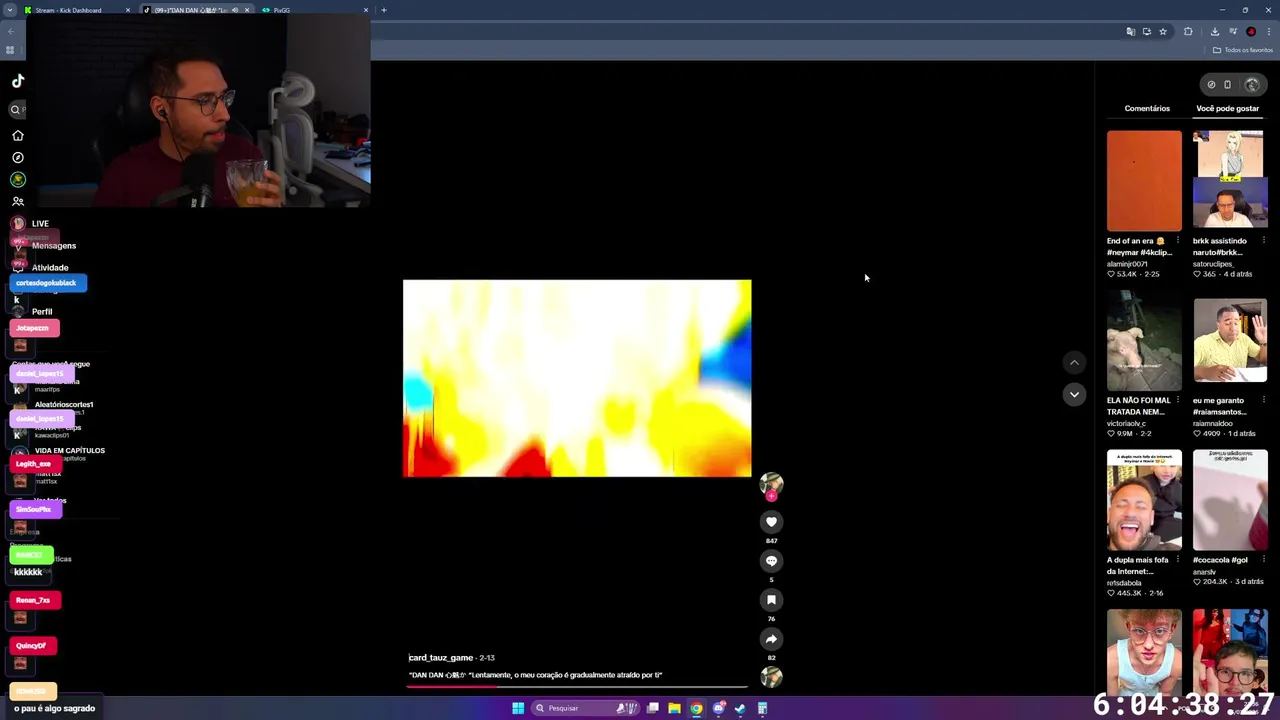The height and width of the screenshot is (720, 1280).
Task: Open the Friends icon in sidebar
Action: click(x=17, y=201)
